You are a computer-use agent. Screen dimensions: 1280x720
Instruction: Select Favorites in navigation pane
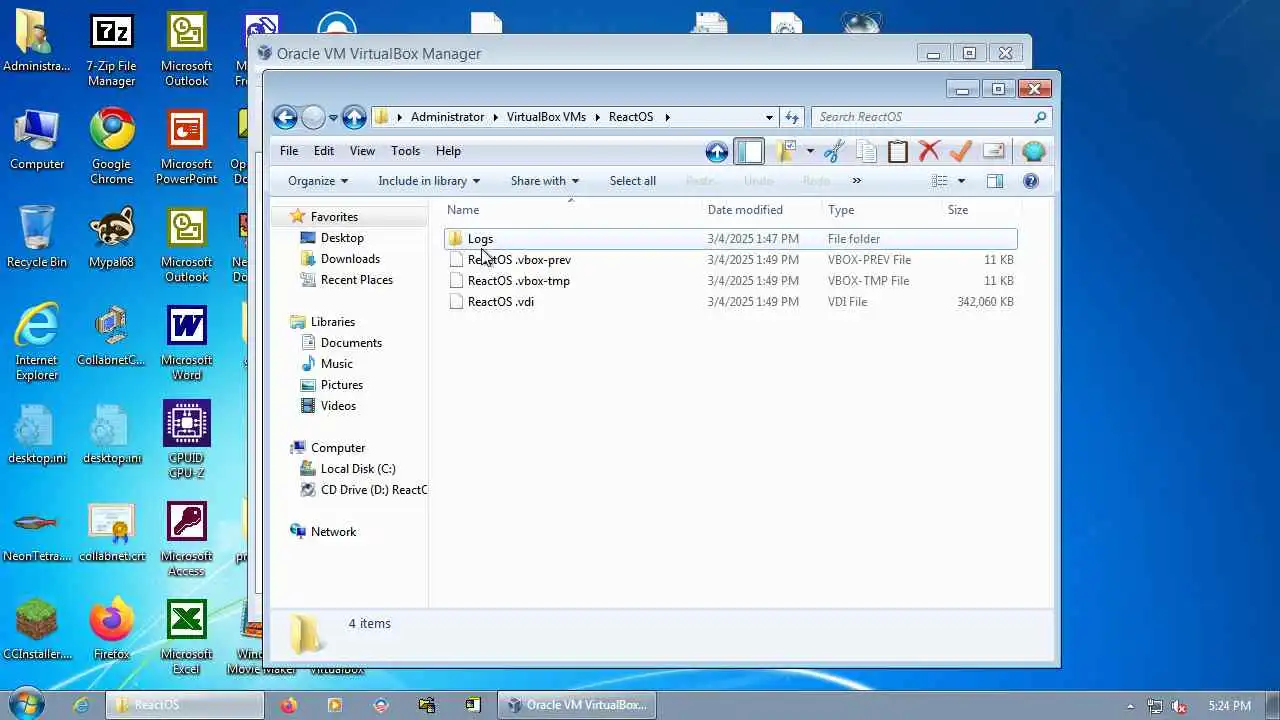pos(333,217)
